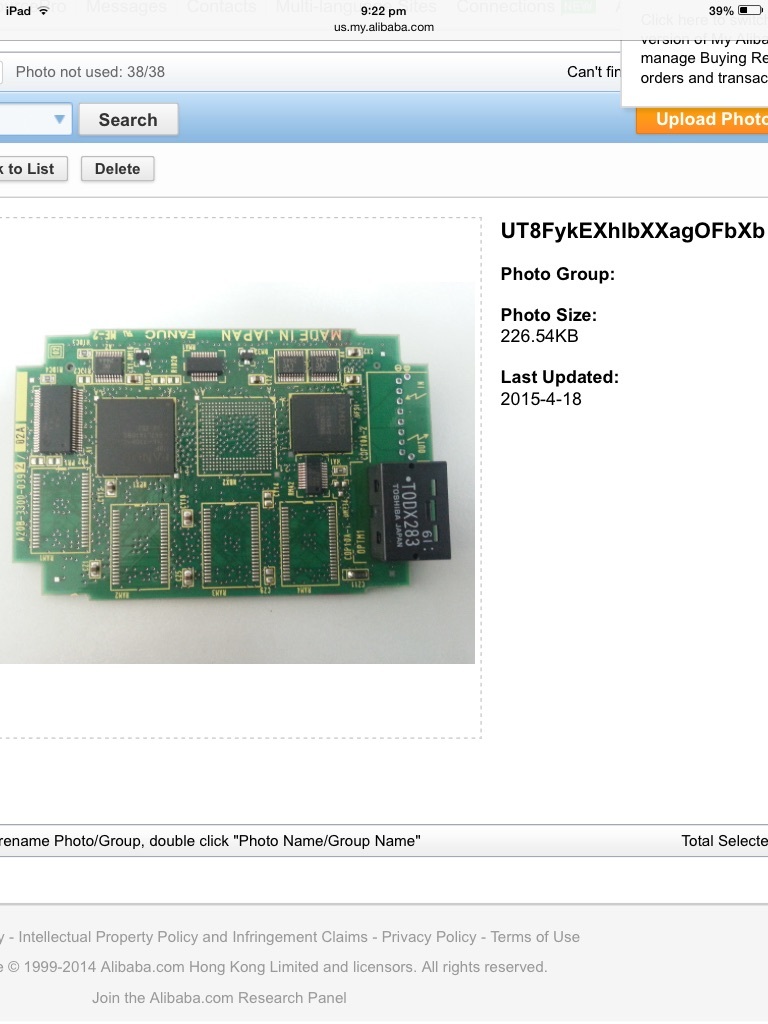Image resolution: width=768 pixels, height=1024 pixels.
Task: Open the circuit board photo preview
Action: coord(237,473)
